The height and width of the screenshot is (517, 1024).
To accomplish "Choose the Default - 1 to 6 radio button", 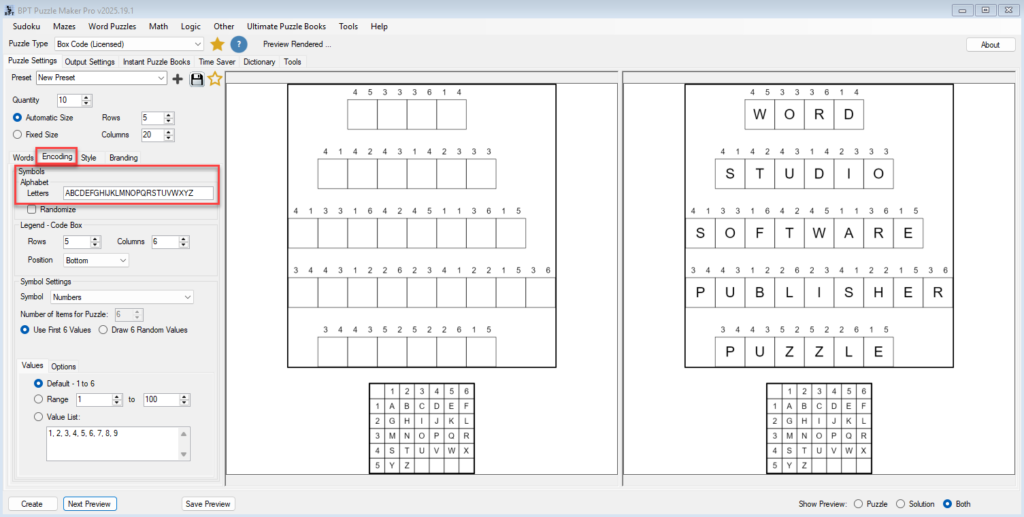I will click(x=39, y=383).
